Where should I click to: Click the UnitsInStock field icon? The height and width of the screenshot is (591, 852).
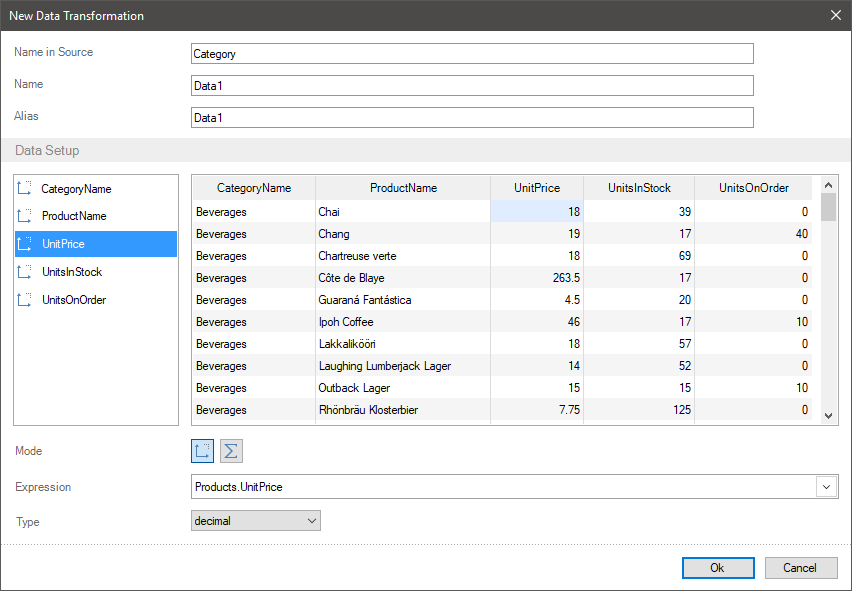(26, 272)
